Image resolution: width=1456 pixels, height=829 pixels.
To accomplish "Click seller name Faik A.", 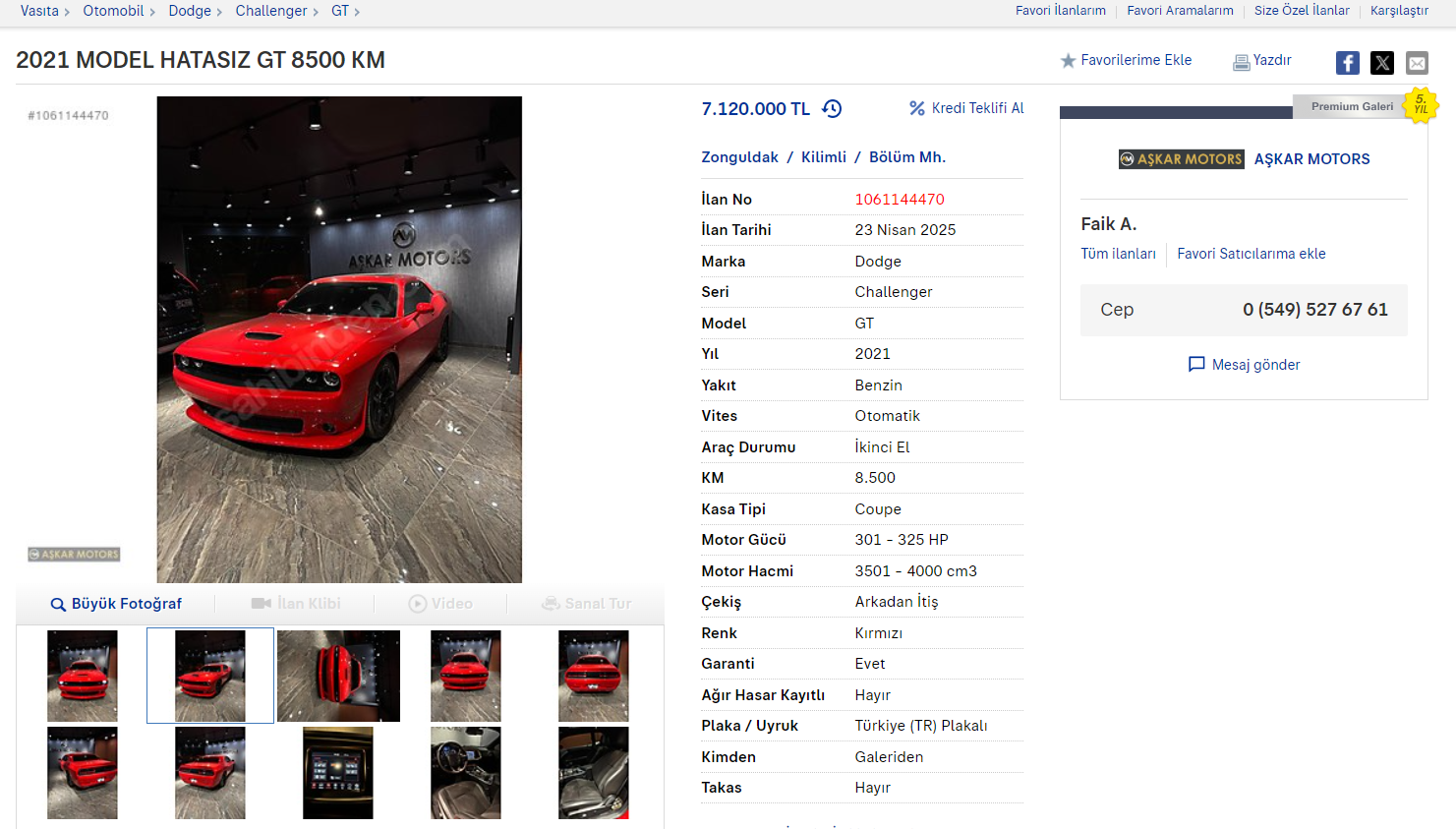I will point(1109,224).
